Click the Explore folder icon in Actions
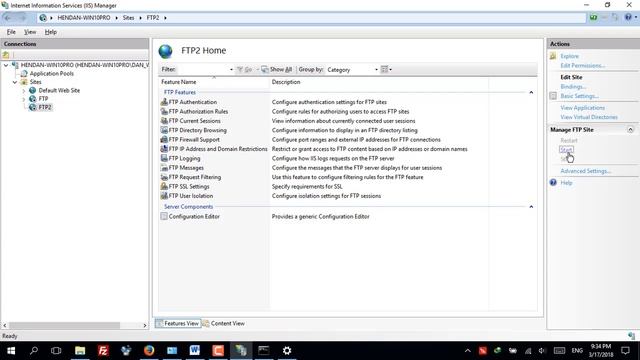The width and height of the screenshot is (640, 360). pyautogui.click(x=553, y=56)
